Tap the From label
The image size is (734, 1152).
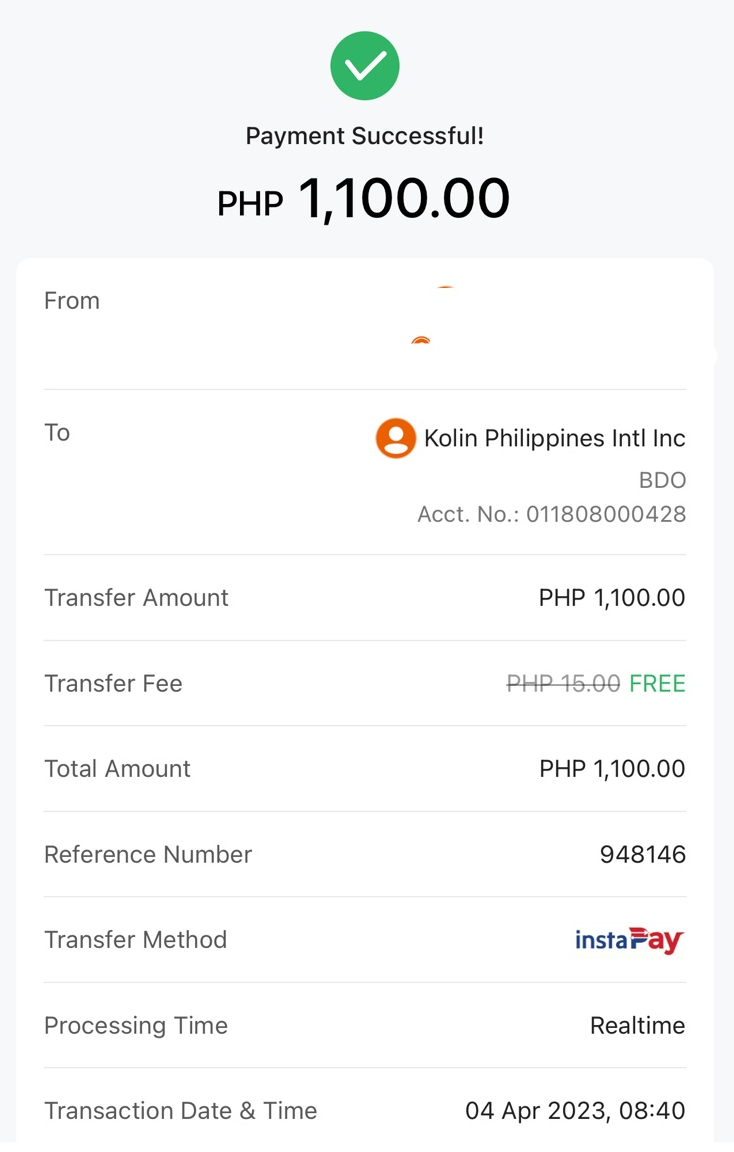click(x=72, y=301)
